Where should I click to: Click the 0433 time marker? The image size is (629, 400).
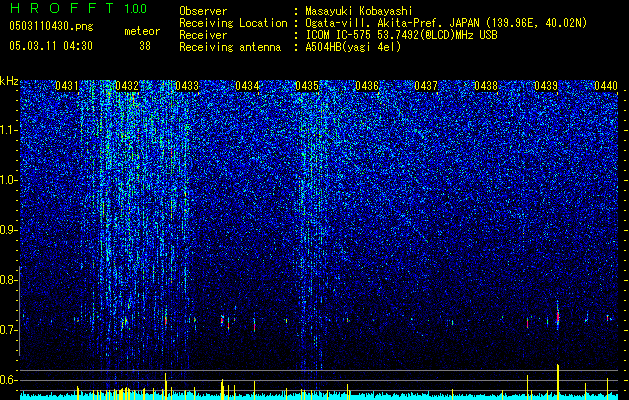[187, 86]
